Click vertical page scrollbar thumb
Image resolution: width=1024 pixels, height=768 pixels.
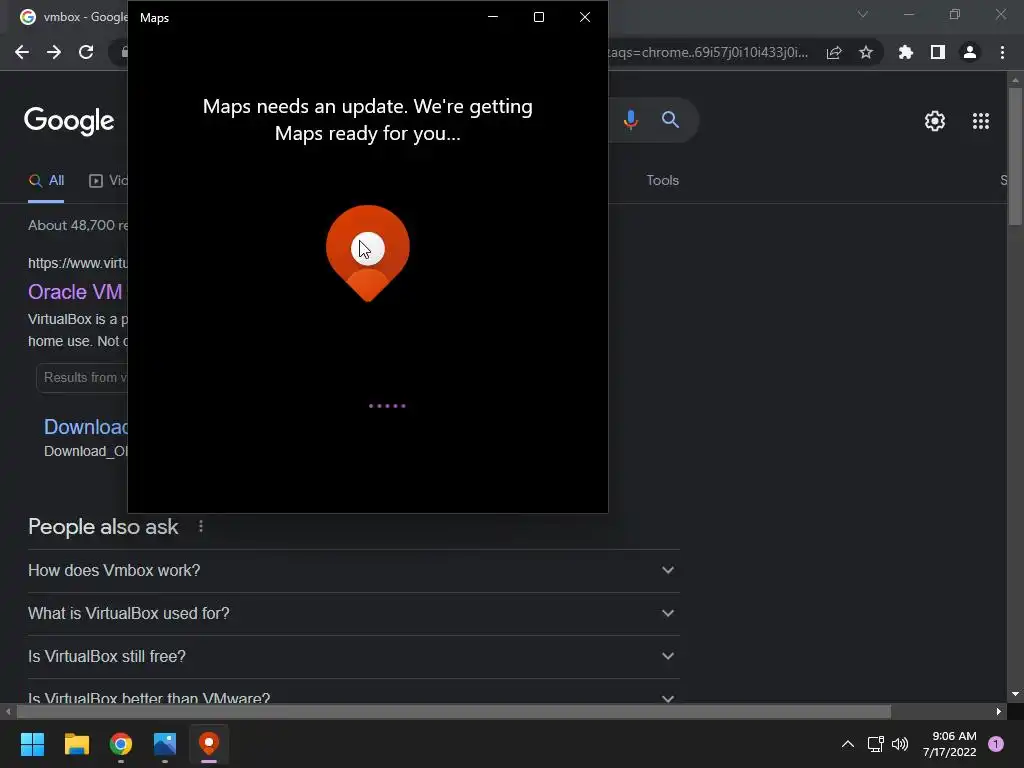point(1015,156)
